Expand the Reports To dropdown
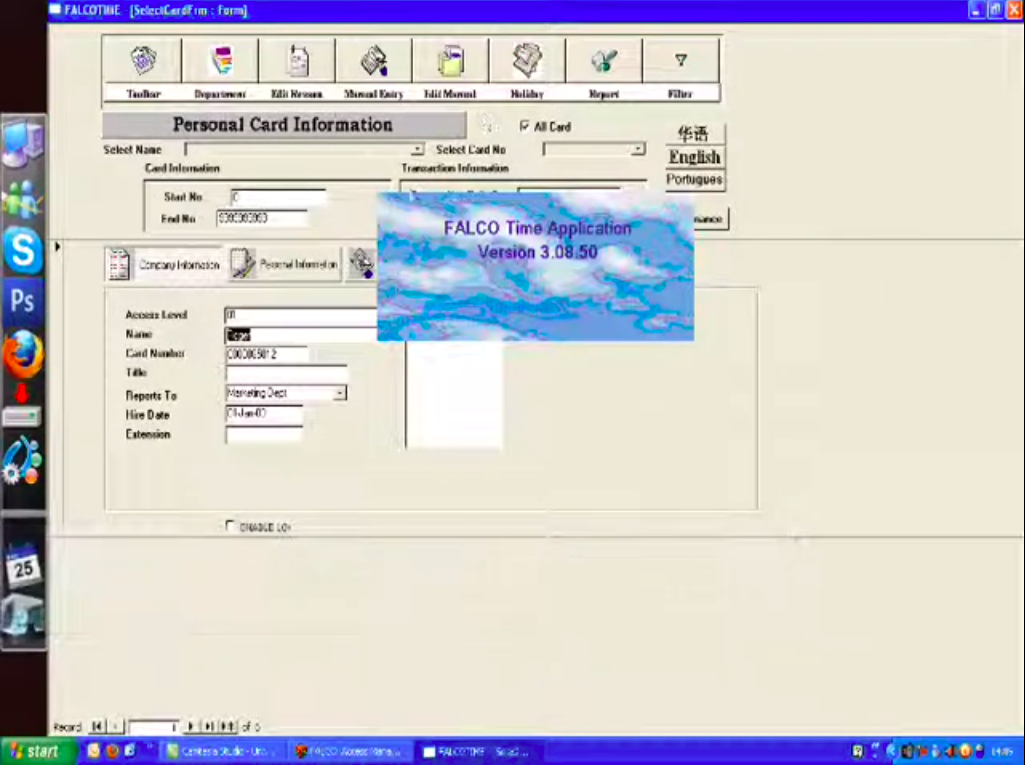 point(340,393)
